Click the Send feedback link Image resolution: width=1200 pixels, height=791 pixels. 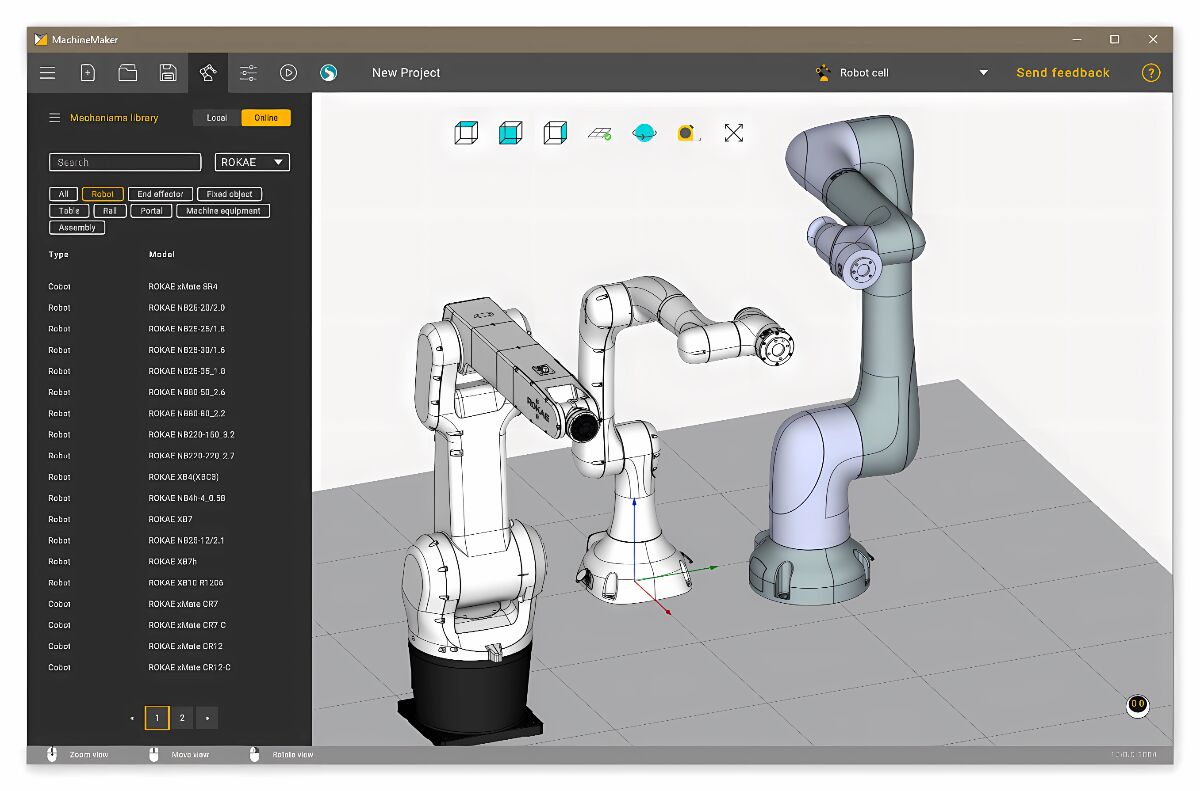click(1063, 72)
